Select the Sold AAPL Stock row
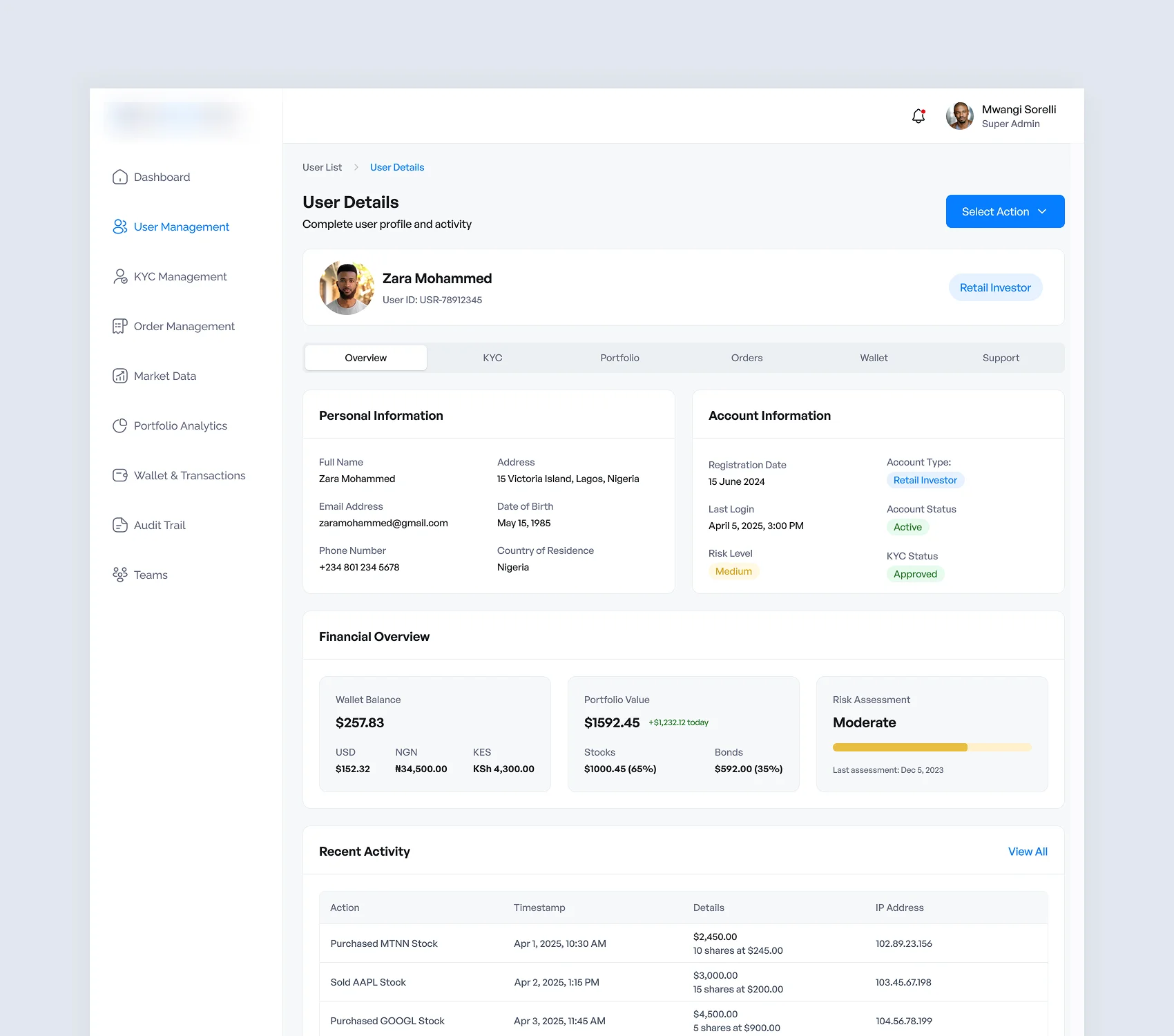1174x1036 pixels. point(684,982)
